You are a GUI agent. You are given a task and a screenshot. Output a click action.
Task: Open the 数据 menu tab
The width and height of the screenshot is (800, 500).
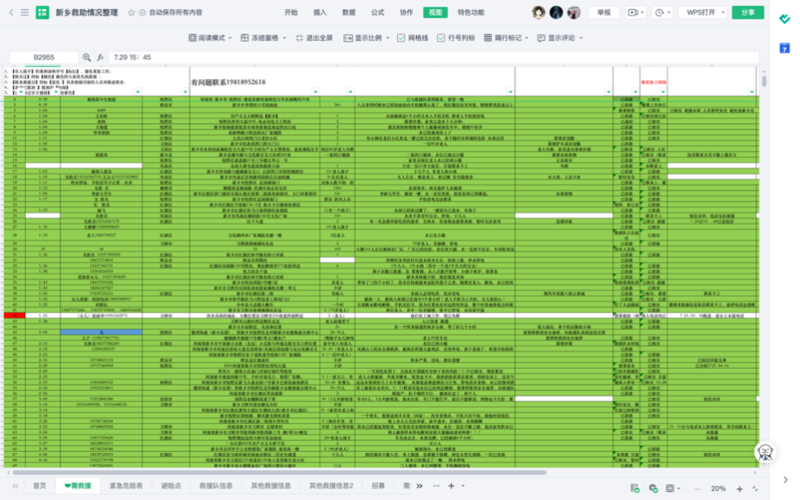[348, 13]
